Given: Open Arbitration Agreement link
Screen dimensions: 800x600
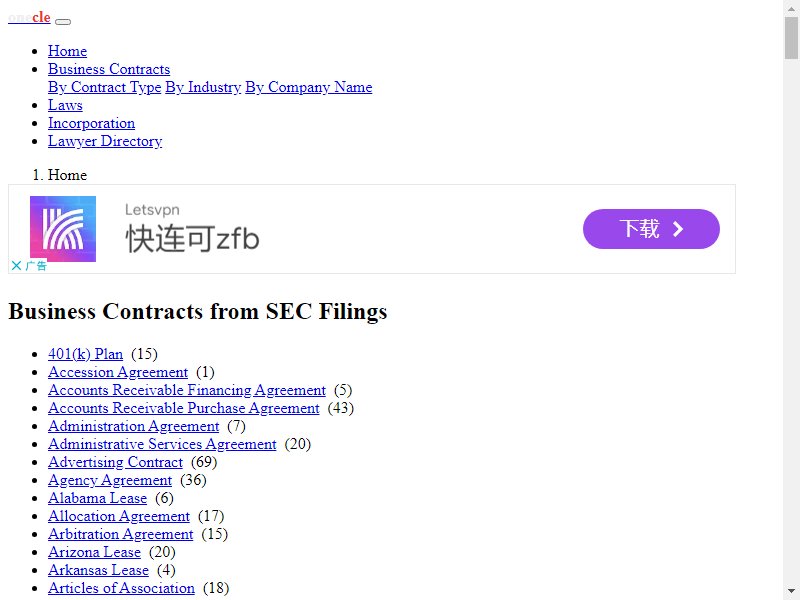Looking at the screenshot, I should click(124, 534).
